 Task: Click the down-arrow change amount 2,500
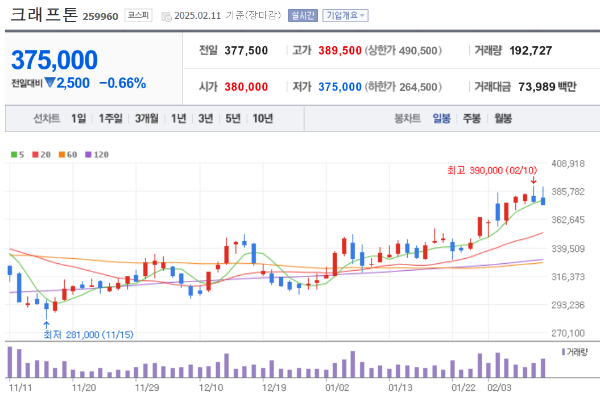click(67, 83)
